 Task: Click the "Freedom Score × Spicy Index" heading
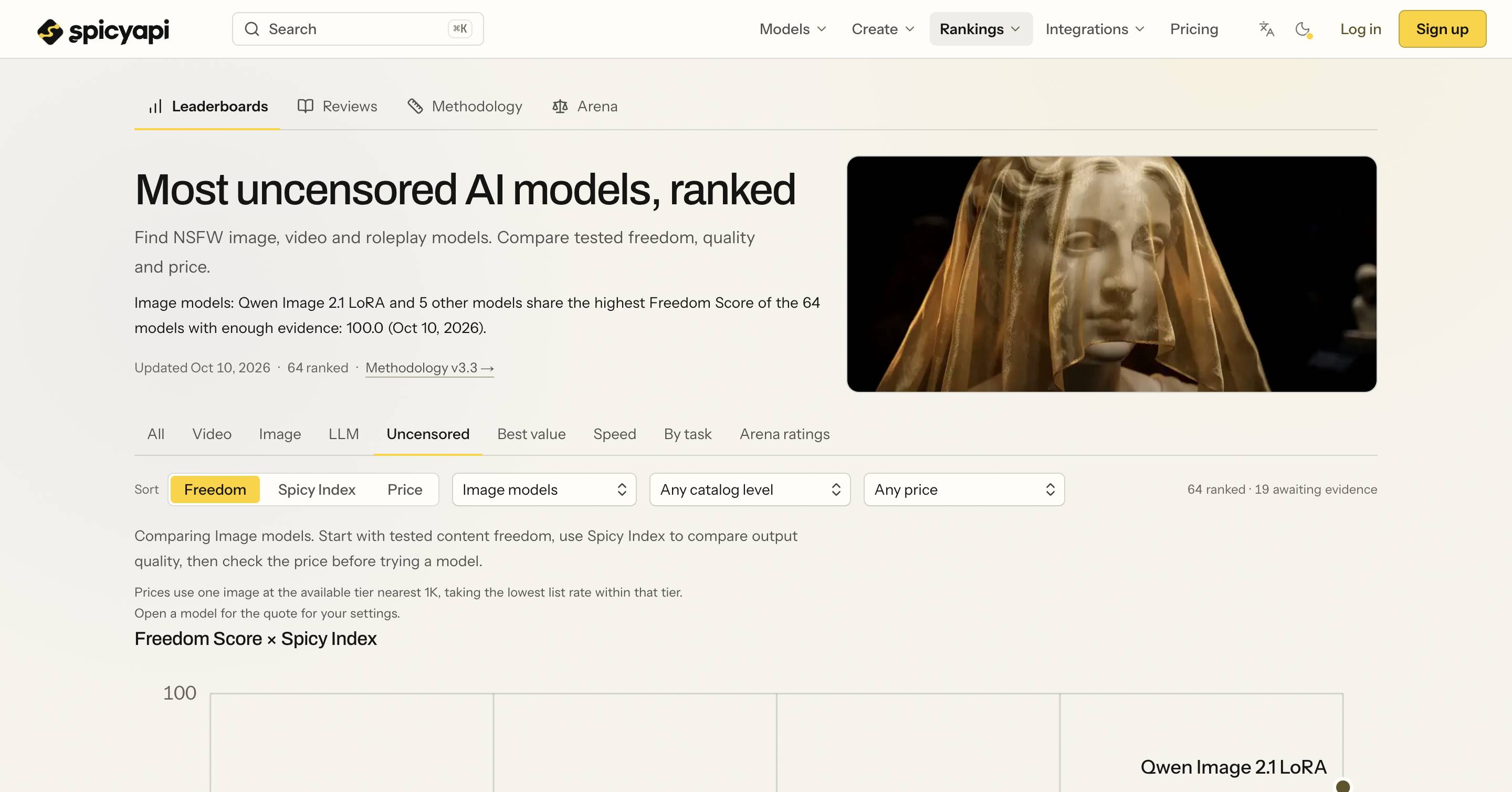[x=255, y=639]
